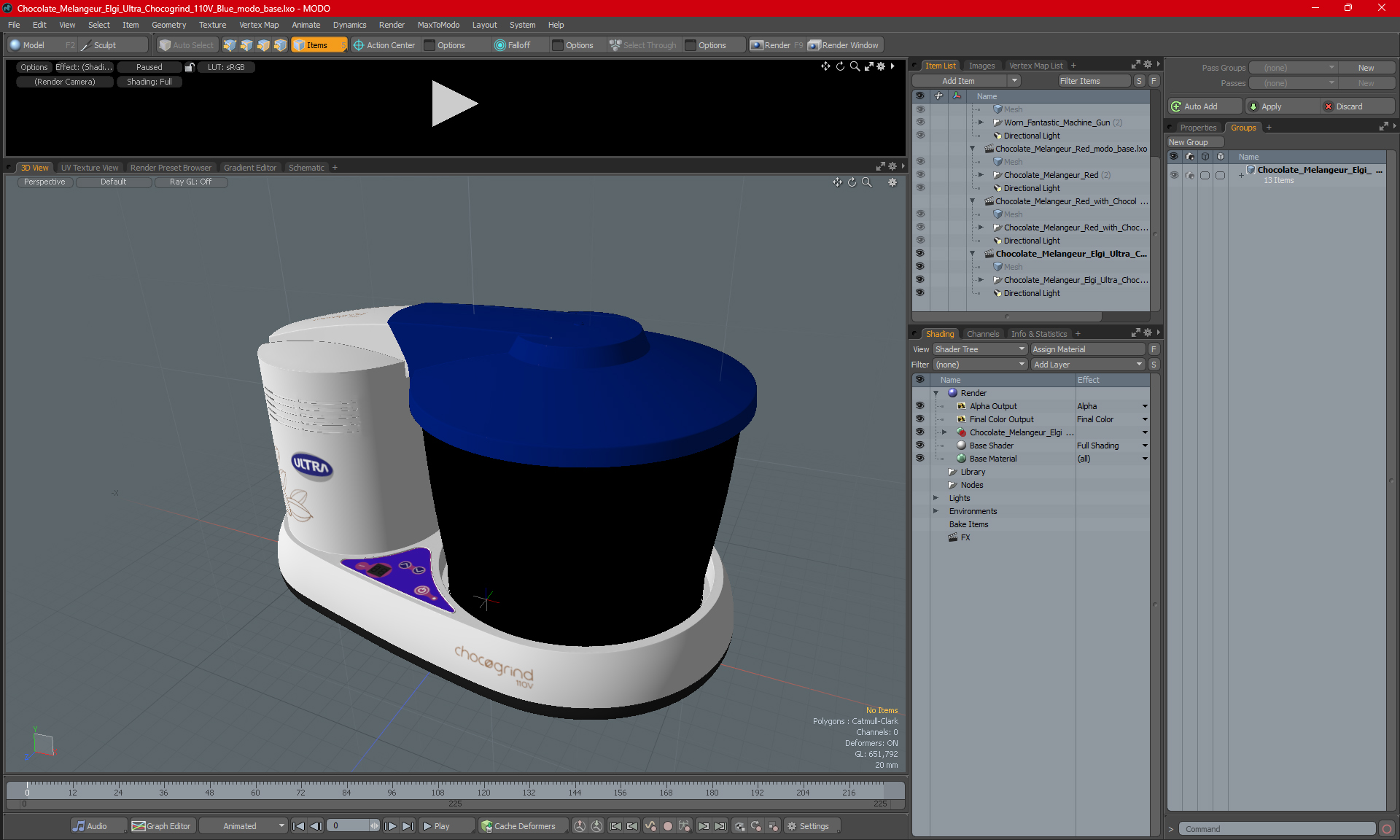Image resolution: width=1400 pixels, height=840 pixels.
Task: Click timeline marker at frame 120
Action: 483,793
